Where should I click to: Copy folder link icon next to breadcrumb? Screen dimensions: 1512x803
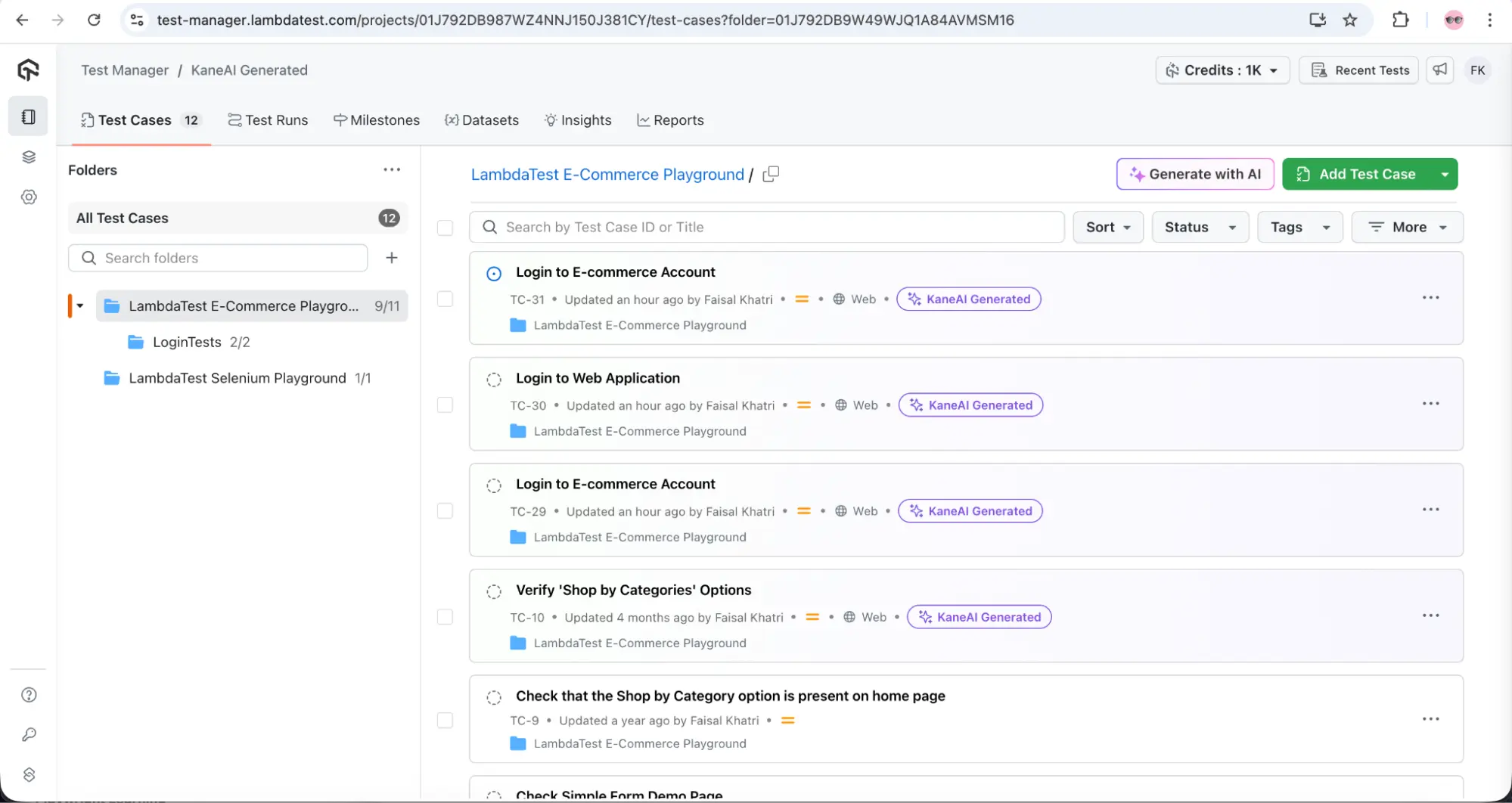[x=771, y=174]
